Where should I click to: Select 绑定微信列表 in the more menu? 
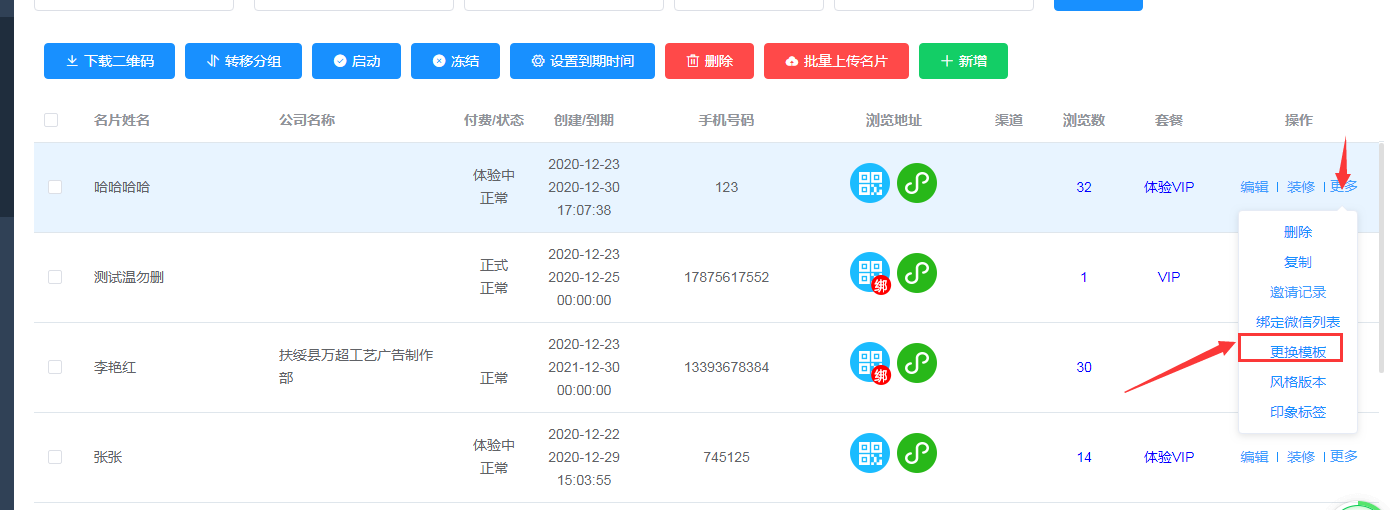[1298, 322]
